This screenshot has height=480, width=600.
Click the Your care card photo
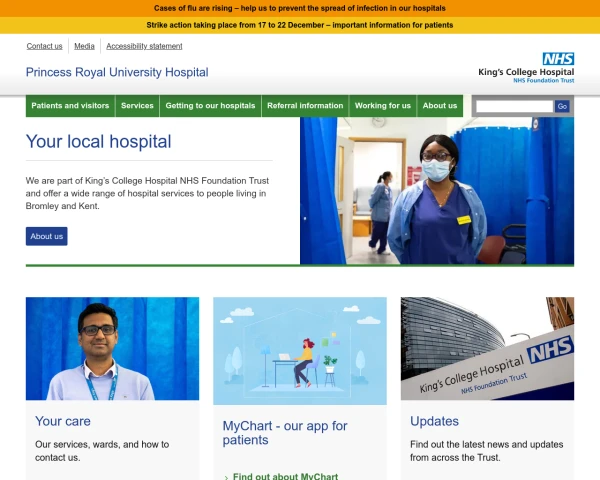coord(112,348)
